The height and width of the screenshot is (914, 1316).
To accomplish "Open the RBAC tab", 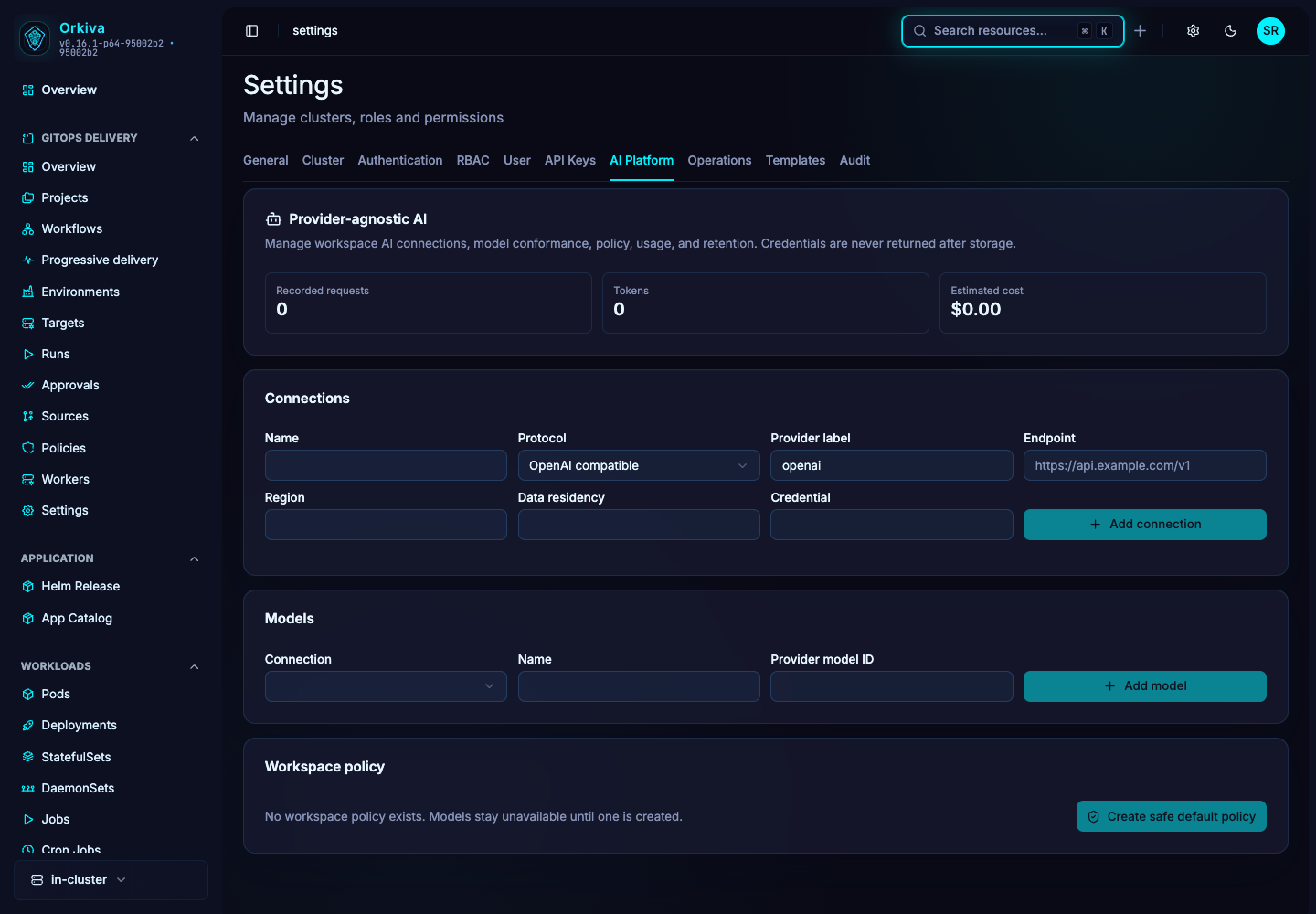I will [473, 161].
